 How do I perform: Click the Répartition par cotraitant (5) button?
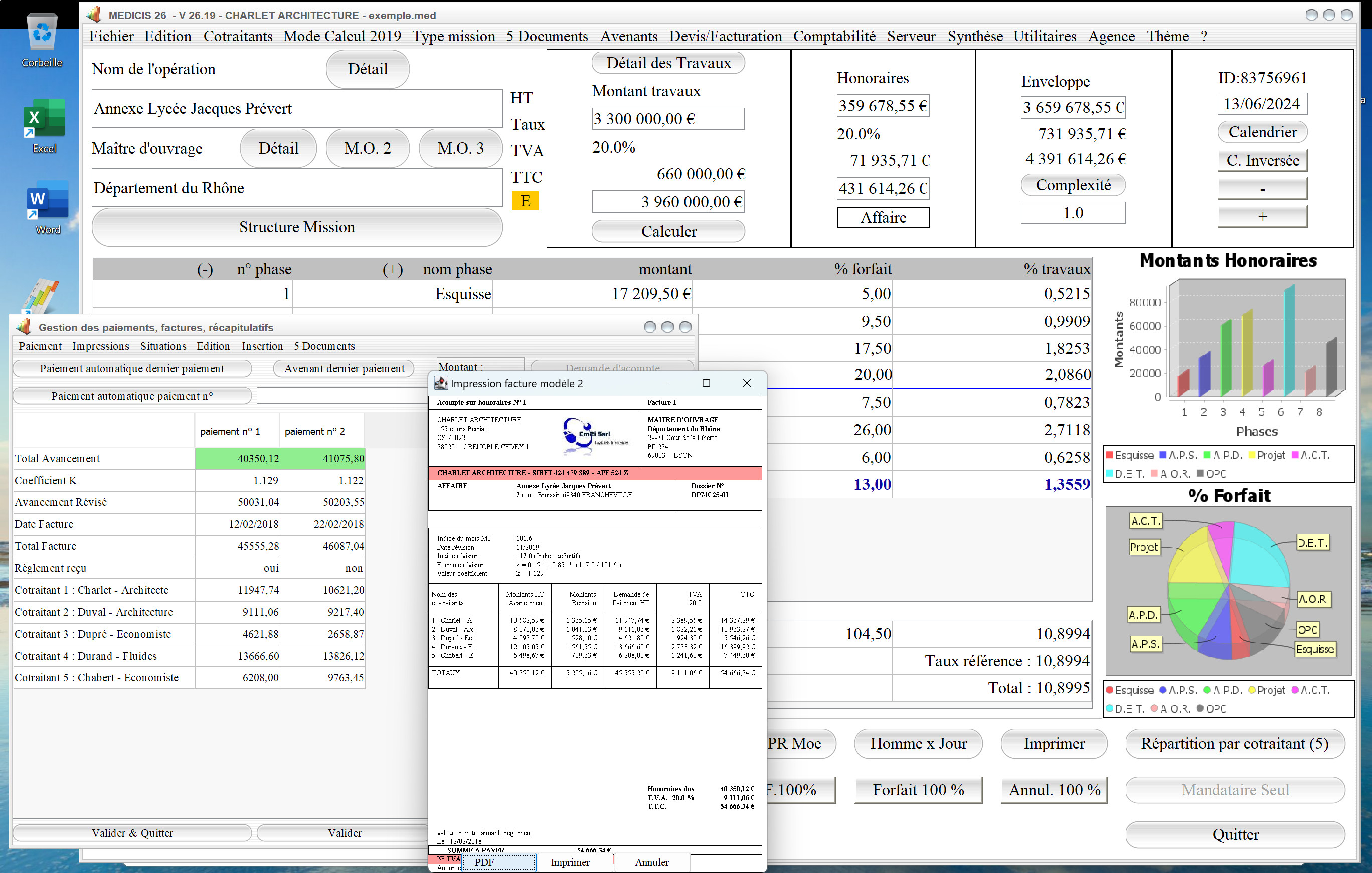1235,743
